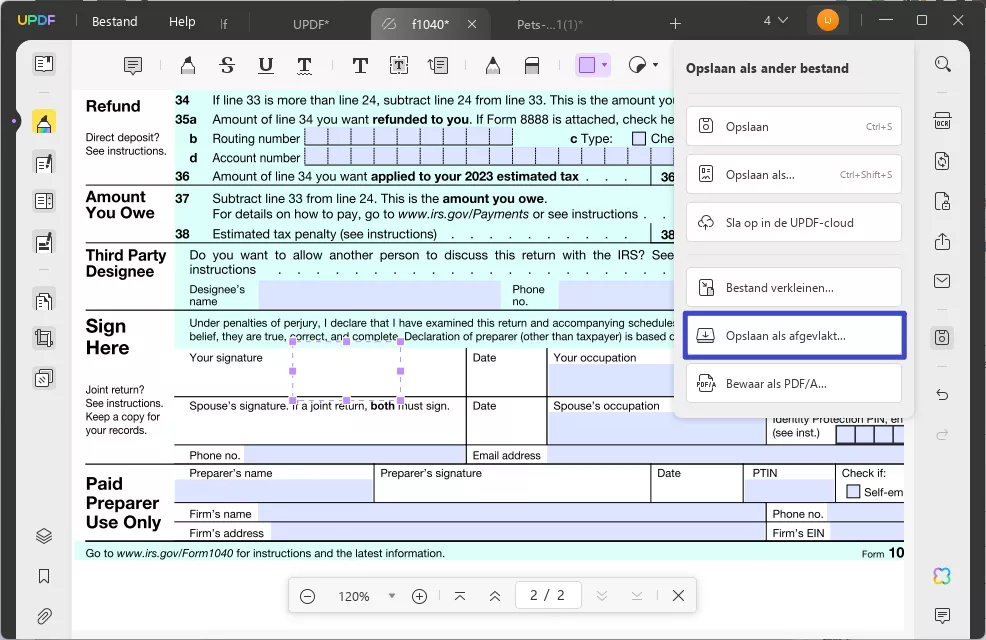Tick the Self-employed checkbox

(x=853, y=492)
